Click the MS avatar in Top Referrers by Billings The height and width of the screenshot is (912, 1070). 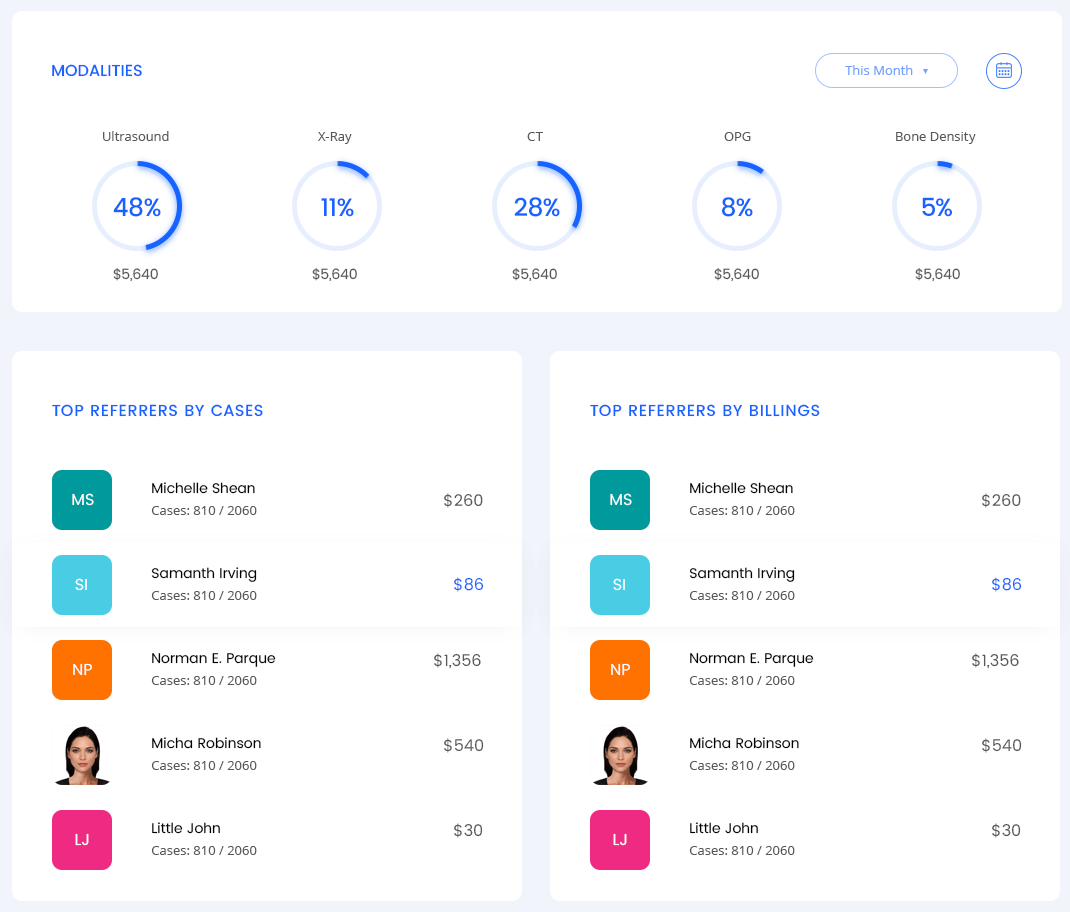pyautogui.click(x=620, y=500)
